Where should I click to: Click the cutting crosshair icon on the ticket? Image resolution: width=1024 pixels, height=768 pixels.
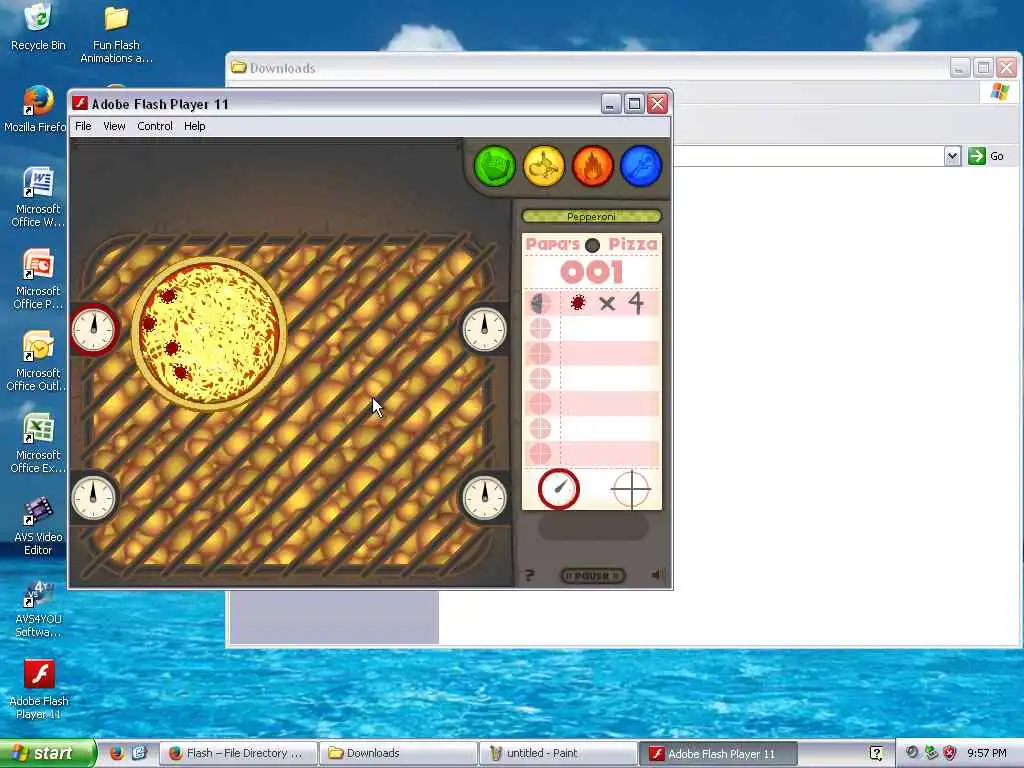click(632, 488)
